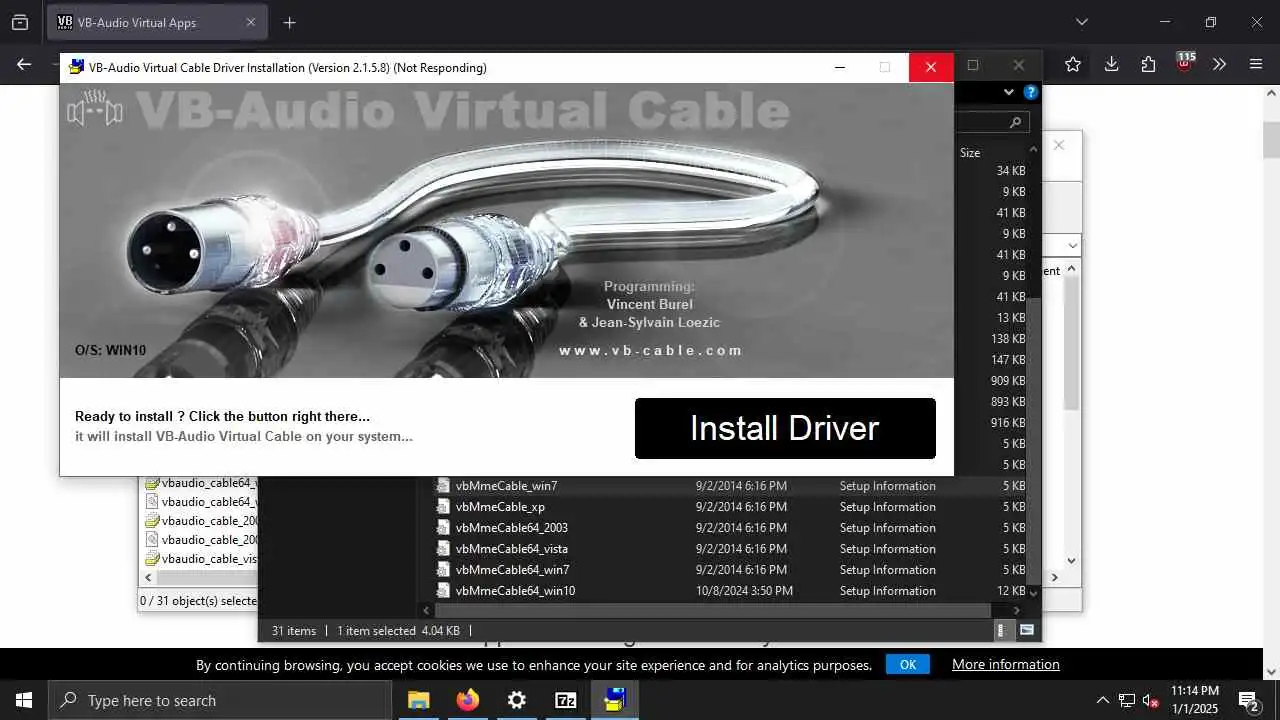Open Settings gear in taskbar
The width and height of the screenshot is (1280, 720).
click(517, 700)
